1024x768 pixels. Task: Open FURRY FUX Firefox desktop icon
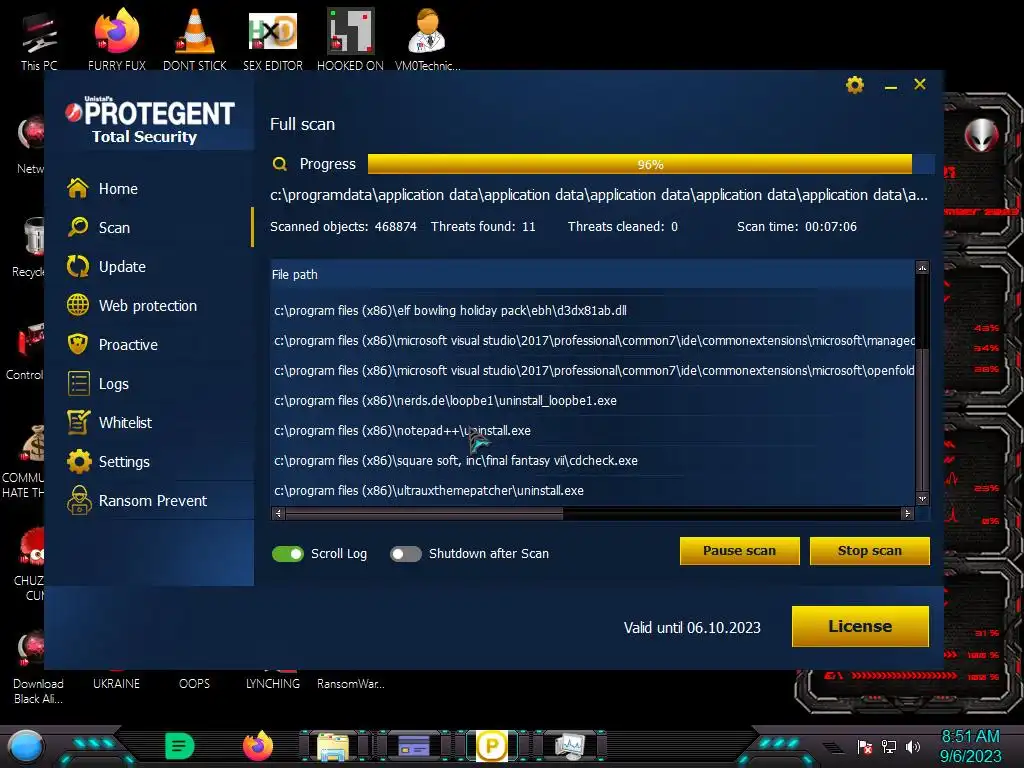coord(117,39)
